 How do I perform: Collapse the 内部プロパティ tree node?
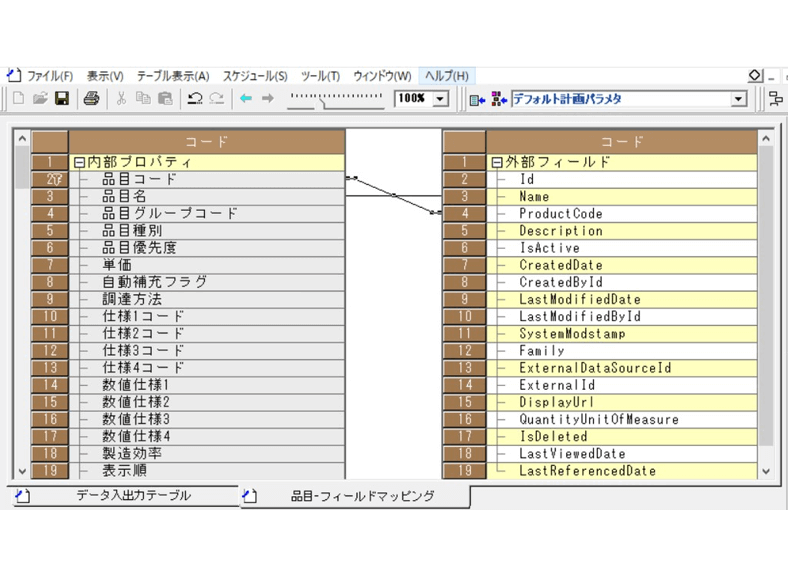coord(79,162)
